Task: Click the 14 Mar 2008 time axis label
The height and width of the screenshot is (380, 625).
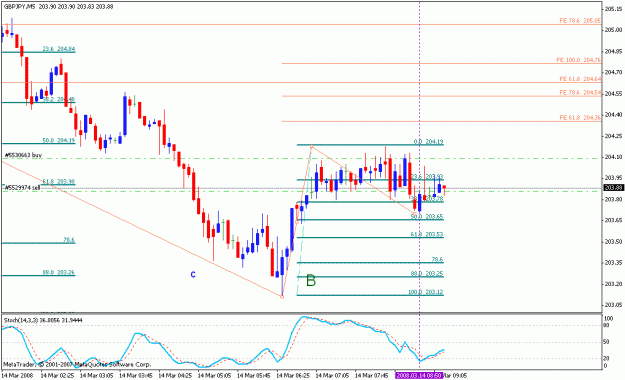Action: point(18,376)
